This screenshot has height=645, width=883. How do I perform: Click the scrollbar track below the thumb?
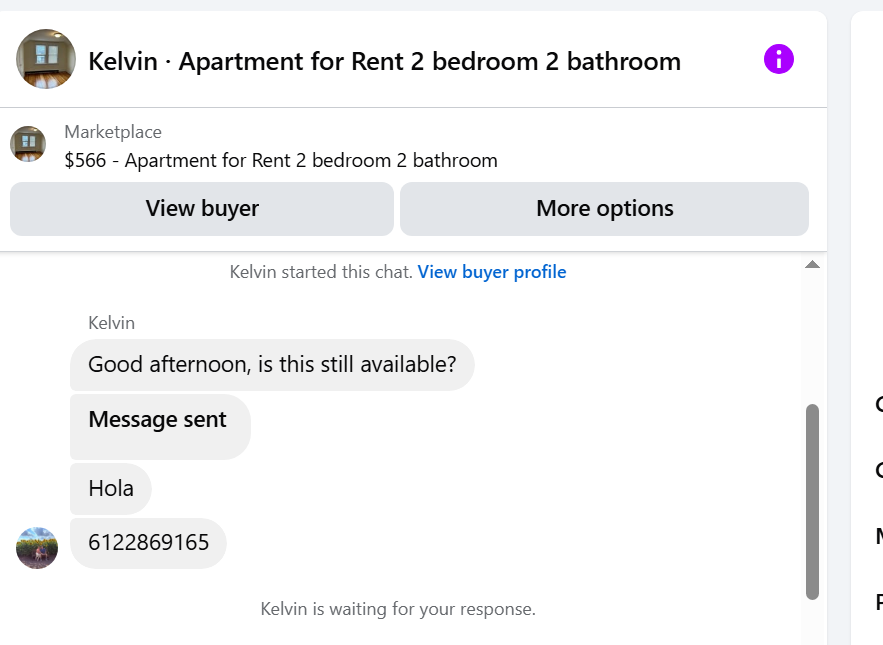pyautogui.click(x=812, y=620)
